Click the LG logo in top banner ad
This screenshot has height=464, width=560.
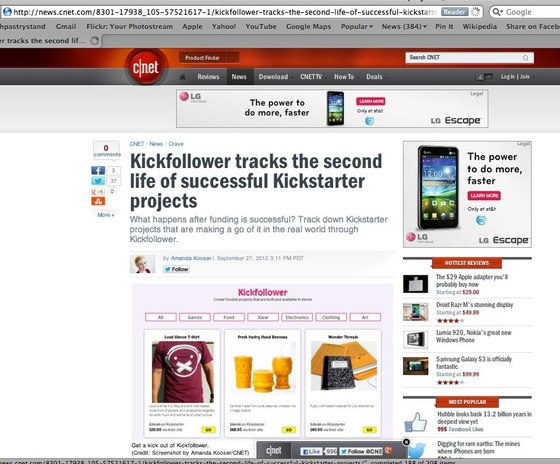tap(190, 96)
